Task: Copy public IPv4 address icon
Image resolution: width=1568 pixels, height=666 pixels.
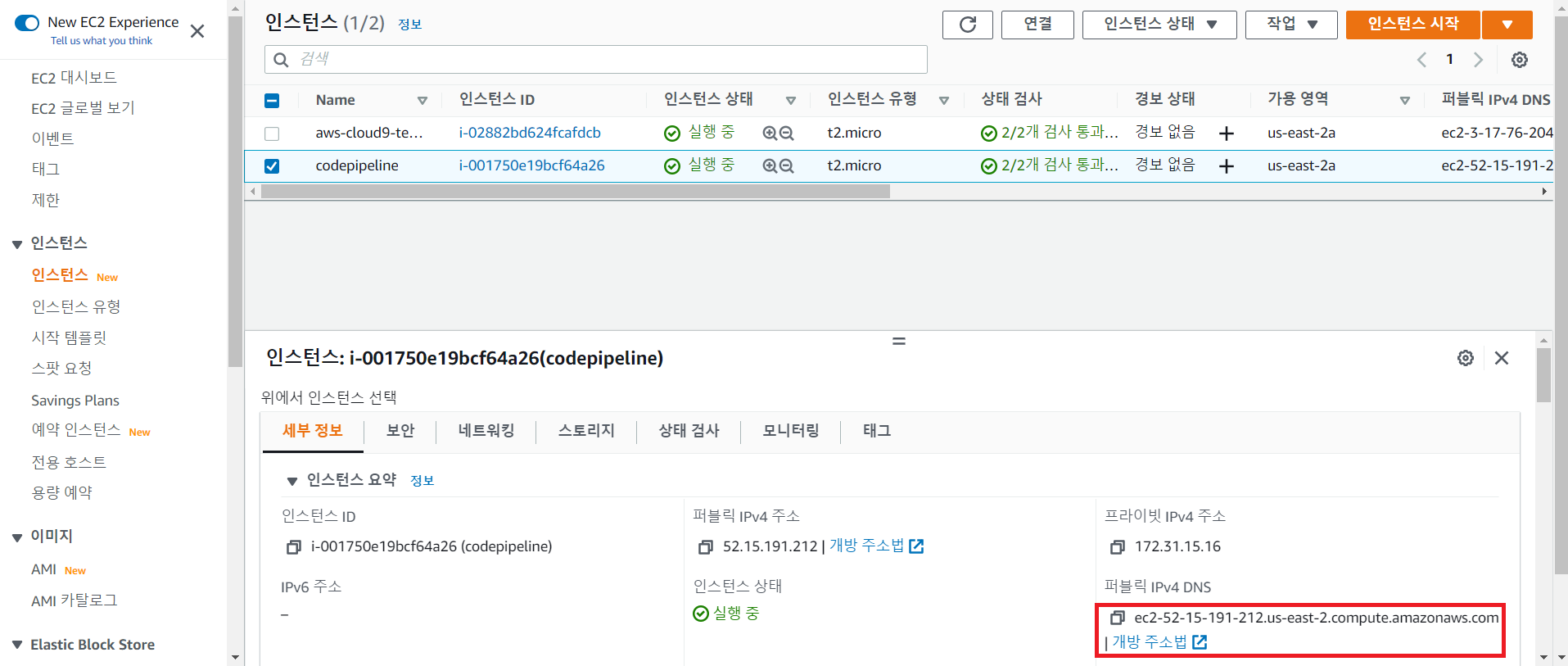Action: (705, 547)
